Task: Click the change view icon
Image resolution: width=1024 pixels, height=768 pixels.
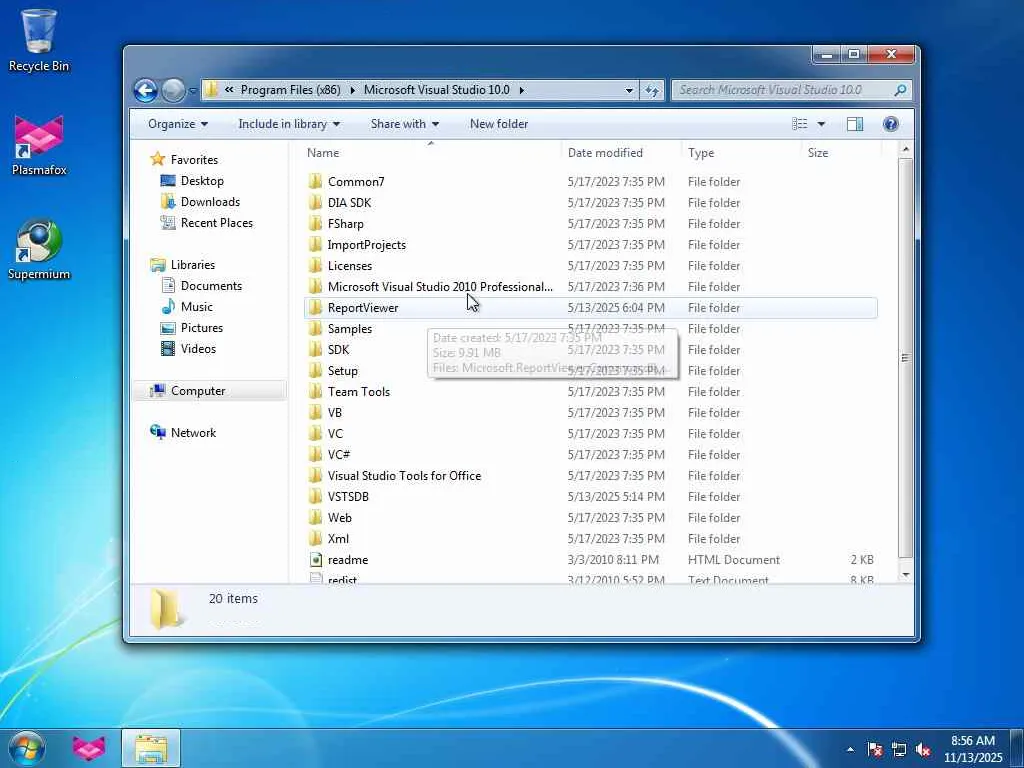Action: coord(800,124)
